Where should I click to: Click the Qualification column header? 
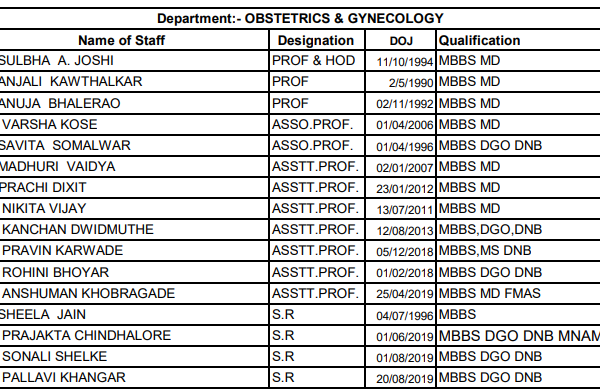[479, 40]
